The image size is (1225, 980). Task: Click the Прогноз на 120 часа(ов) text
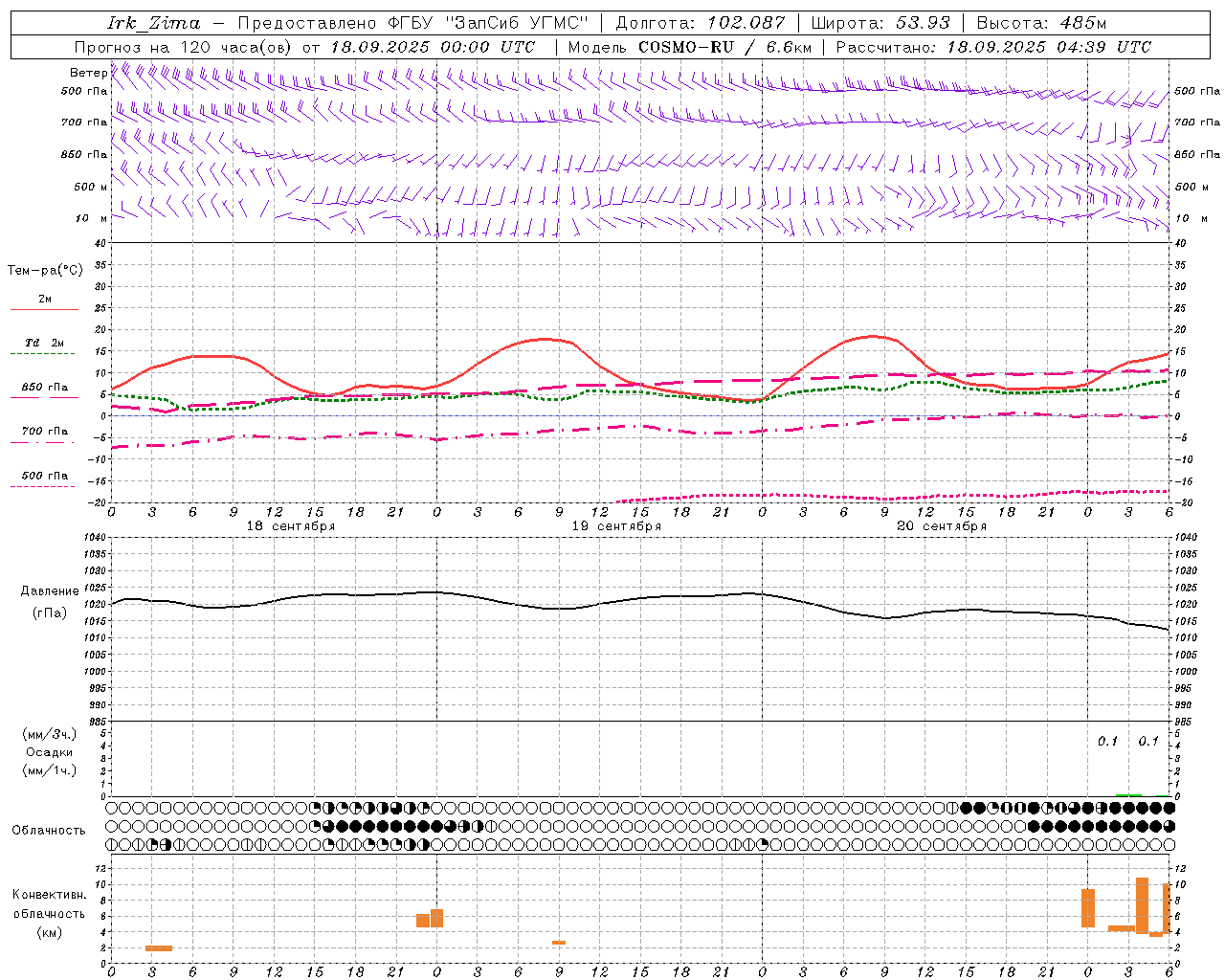point(184,47)
